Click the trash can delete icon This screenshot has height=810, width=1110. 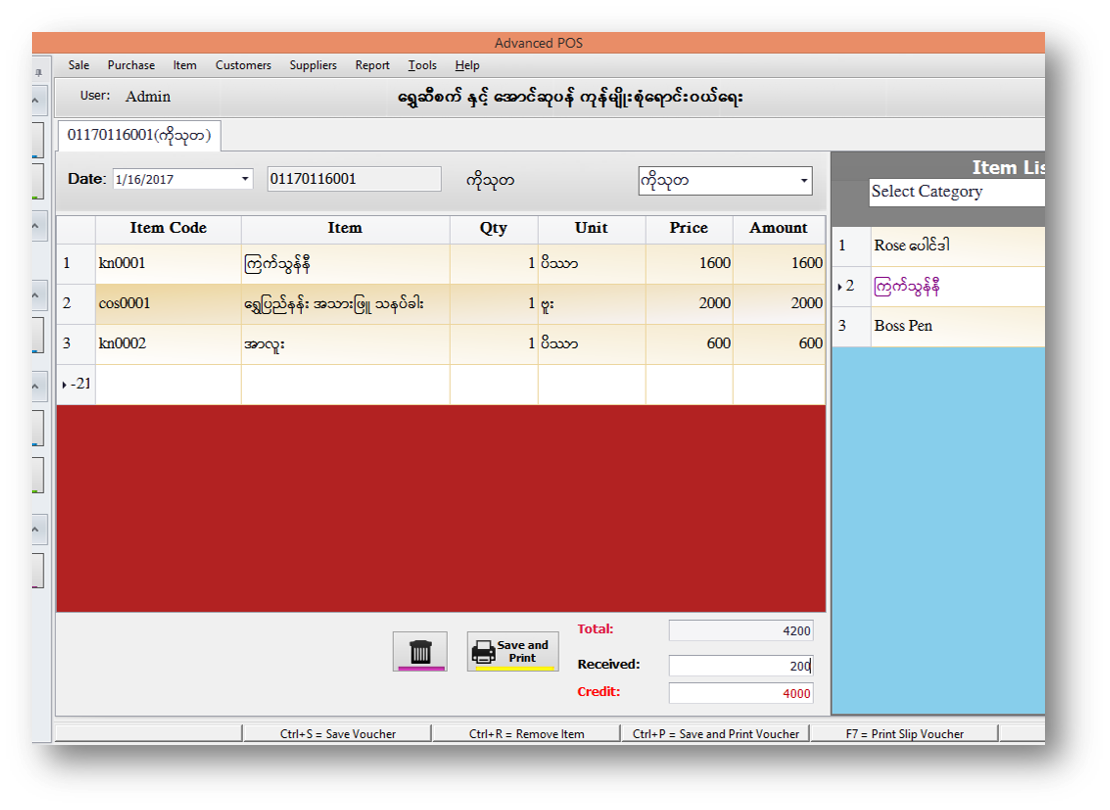[420, 652]
